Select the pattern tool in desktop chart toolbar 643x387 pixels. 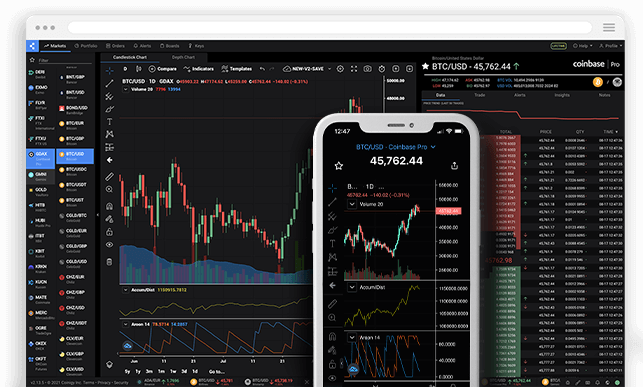[x=109, y=134]
